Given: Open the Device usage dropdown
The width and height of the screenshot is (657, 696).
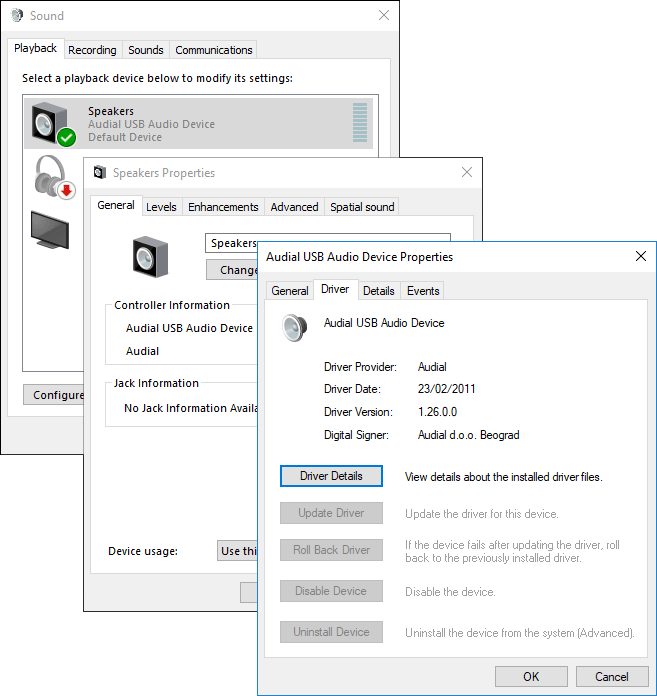Looking at the screenshot, I should (237, 551).
